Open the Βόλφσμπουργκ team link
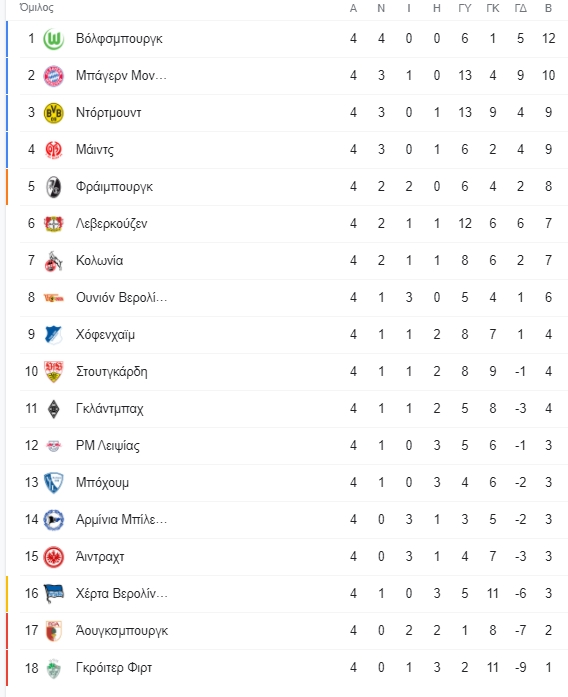568x697 pixels. [119, 39]
